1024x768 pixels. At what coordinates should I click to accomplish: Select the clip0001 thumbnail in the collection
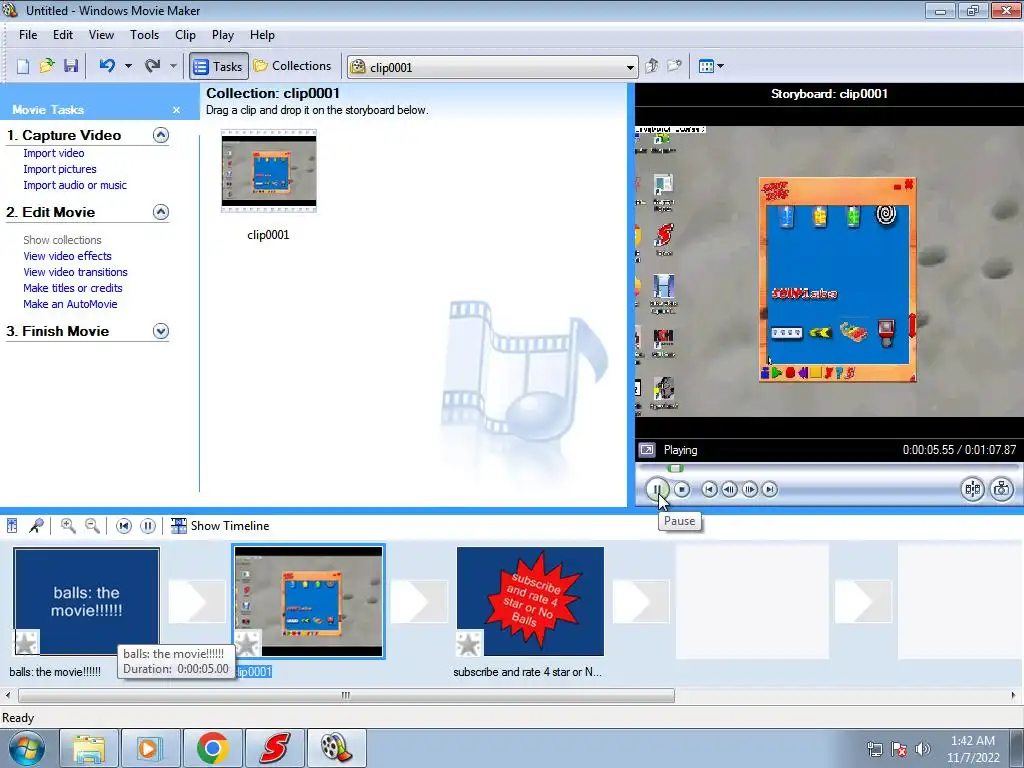tap(269, 171)
